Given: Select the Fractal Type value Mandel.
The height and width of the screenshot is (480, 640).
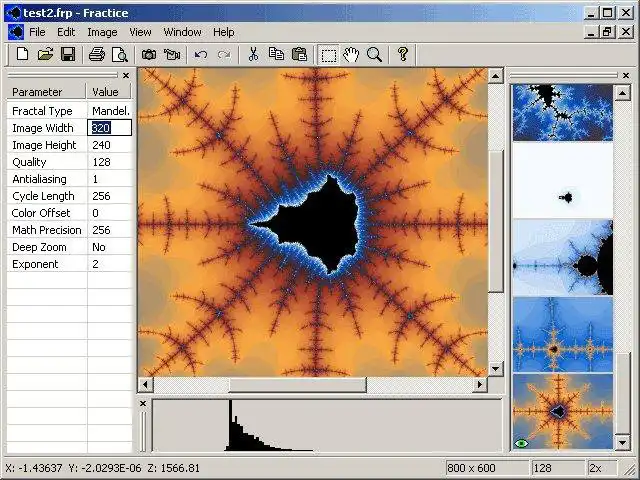Looking at the screenshot, I should (110, 111).
